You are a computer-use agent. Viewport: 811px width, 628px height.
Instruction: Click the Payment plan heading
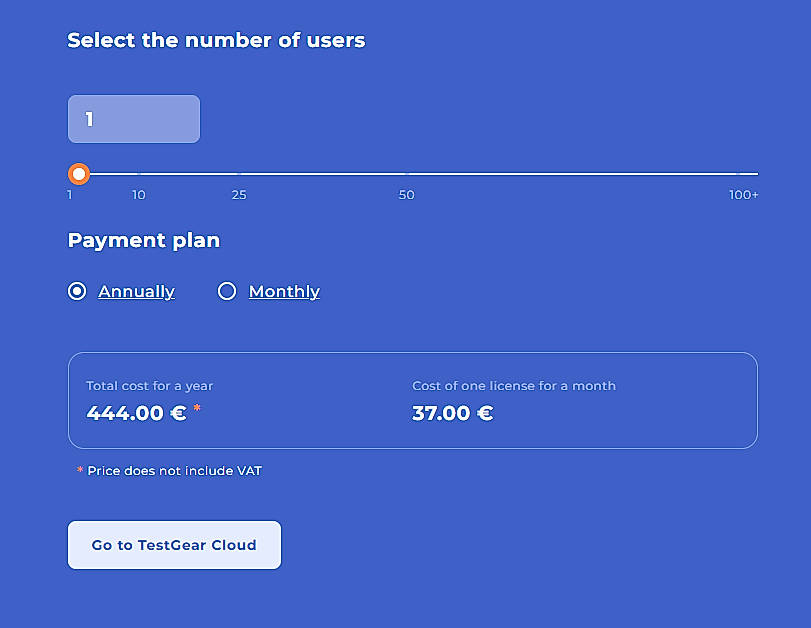(143, 240)
